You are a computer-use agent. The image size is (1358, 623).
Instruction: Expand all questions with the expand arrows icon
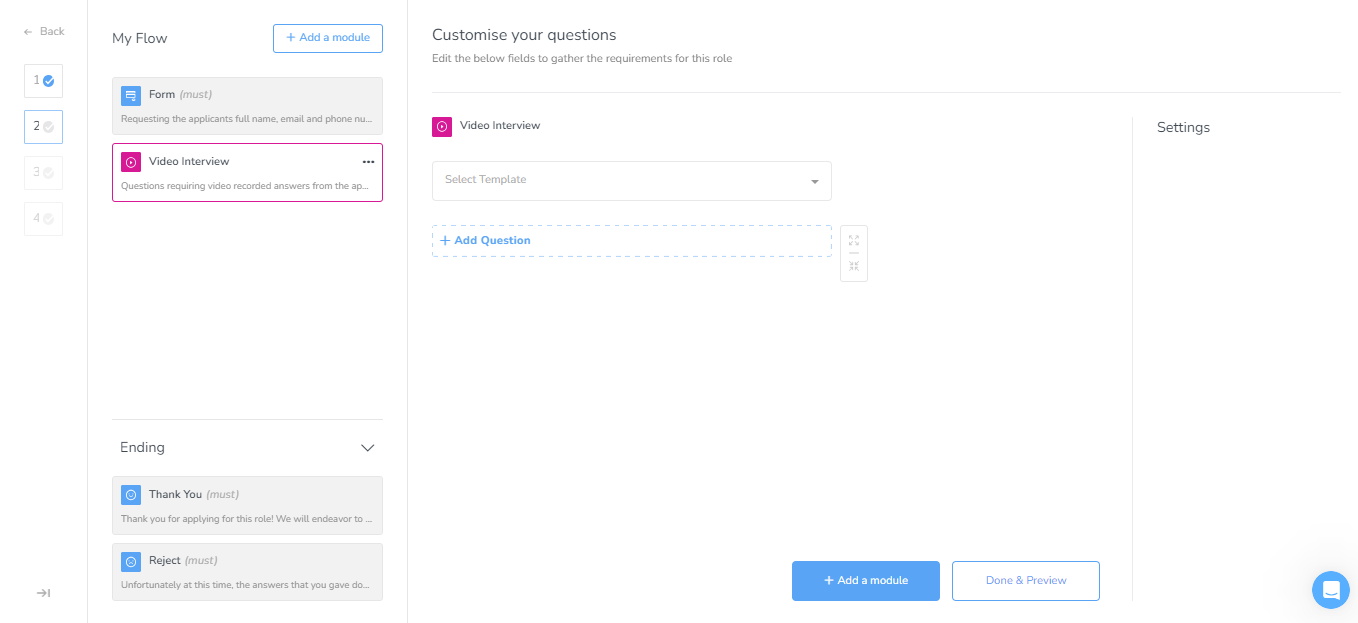tap(854, 241)
